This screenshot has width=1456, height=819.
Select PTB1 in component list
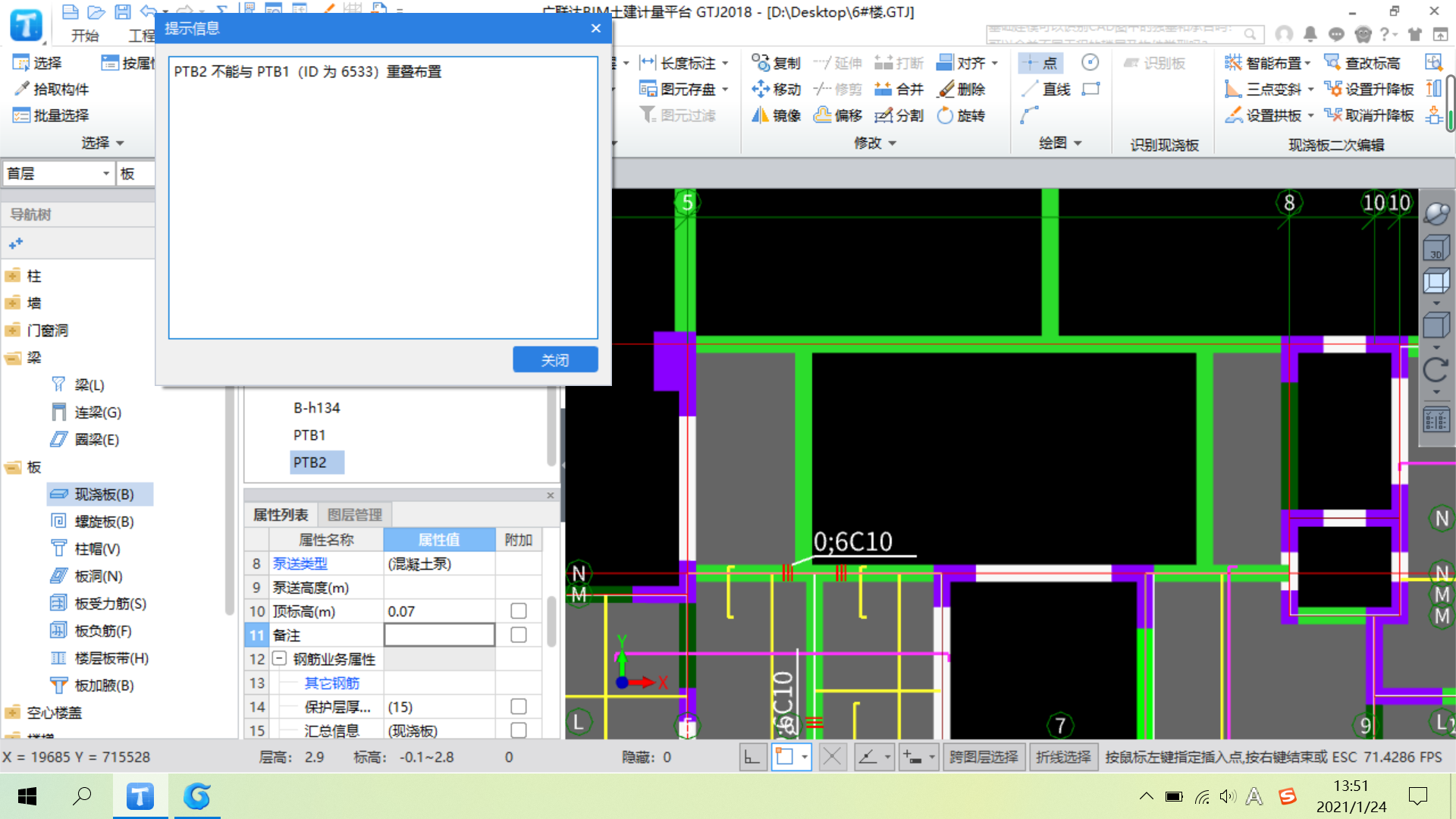(309, 435)
